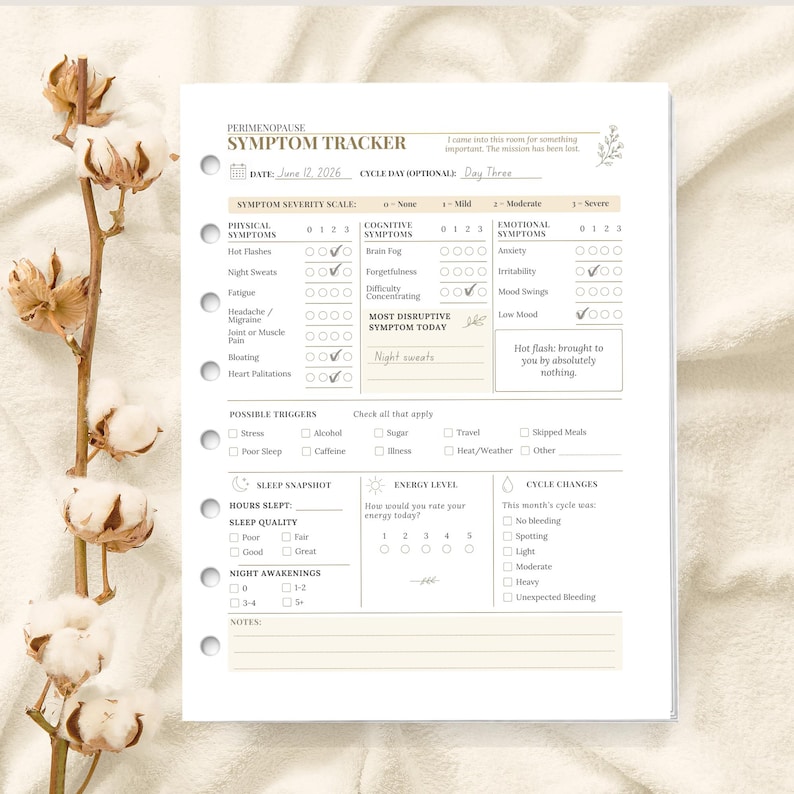Select the checked severity 2 for Night Sweats

tap(335, 271)
